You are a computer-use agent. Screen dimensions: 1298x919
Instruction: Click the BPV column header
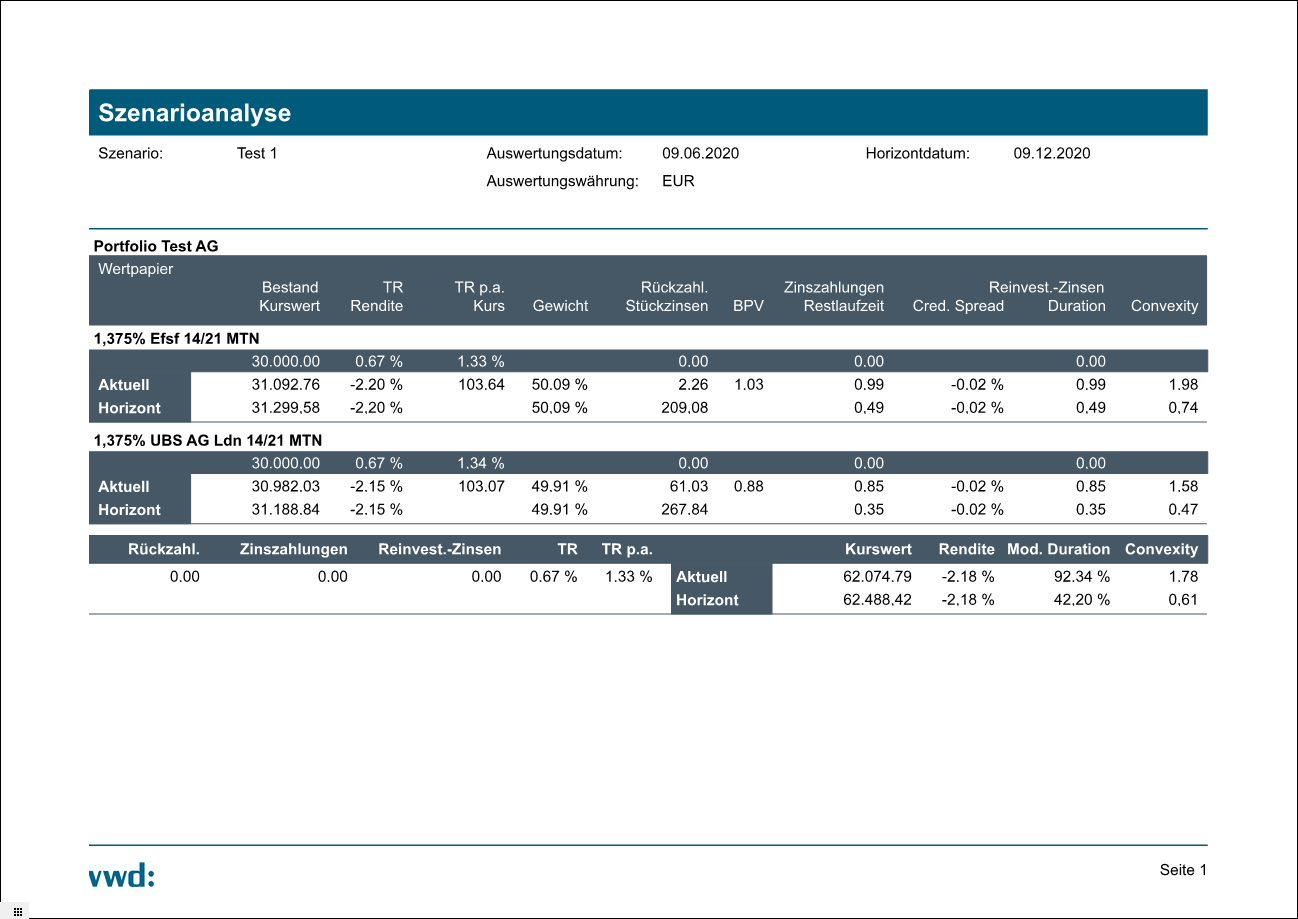tap(748, 306)
